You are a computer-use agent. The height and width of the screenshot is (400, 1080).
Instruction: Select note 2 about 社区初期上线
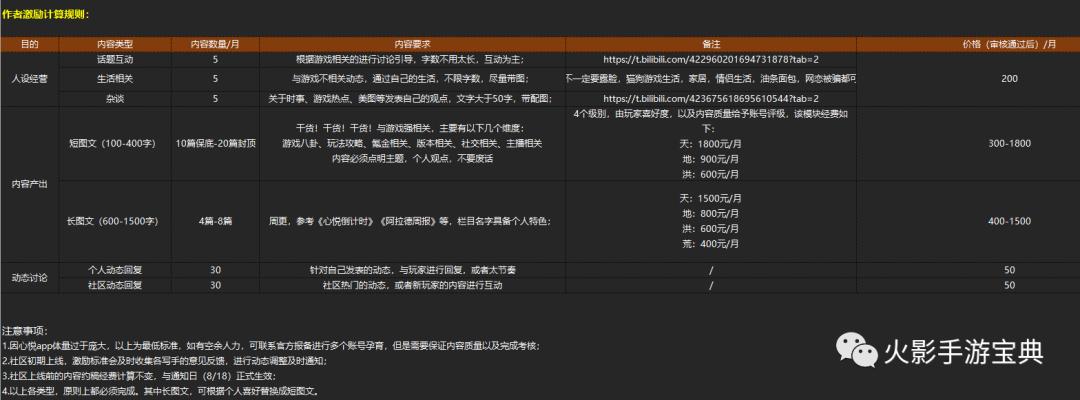click(x=165, y=361)
